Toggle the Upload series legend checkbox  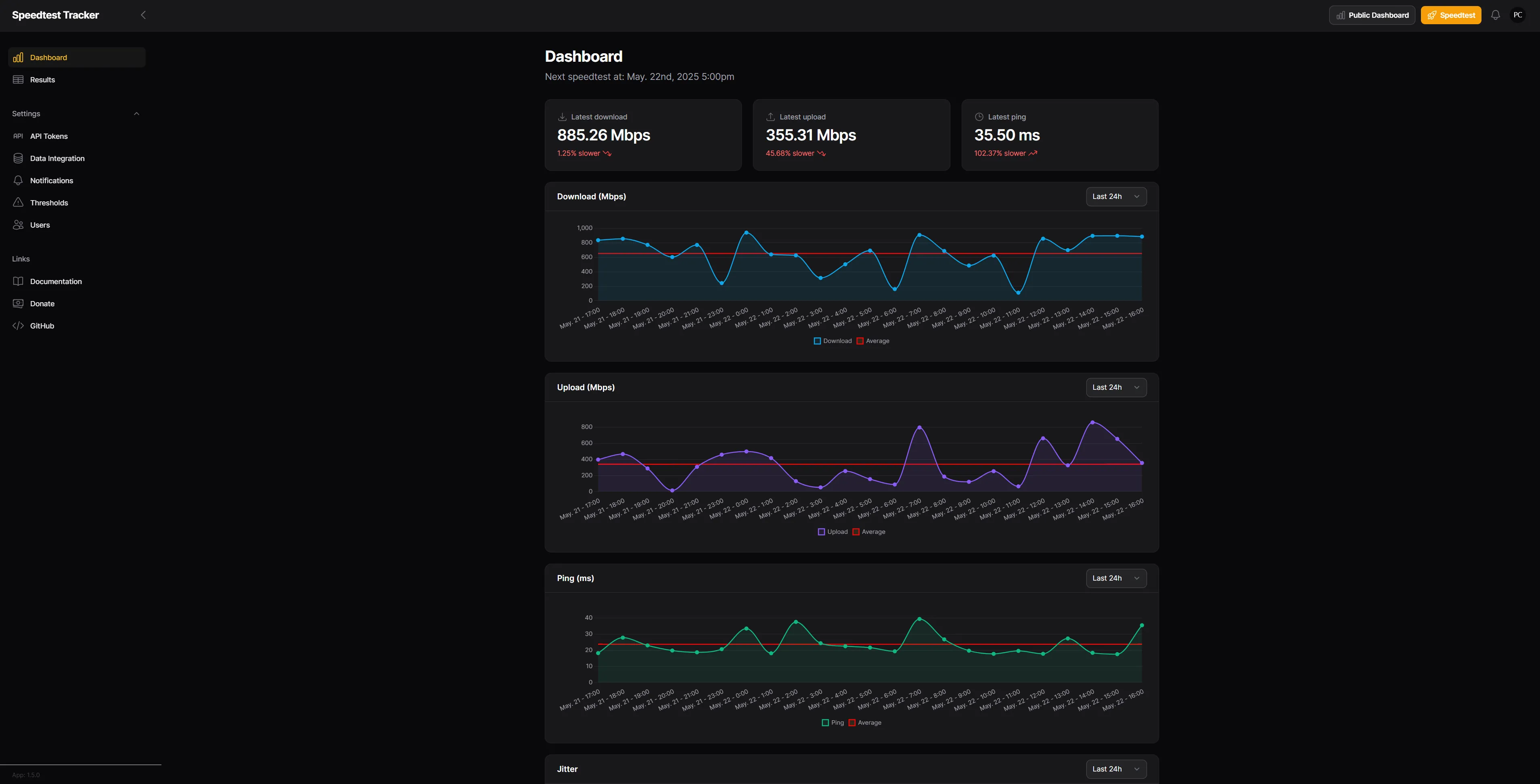point(821,531)
